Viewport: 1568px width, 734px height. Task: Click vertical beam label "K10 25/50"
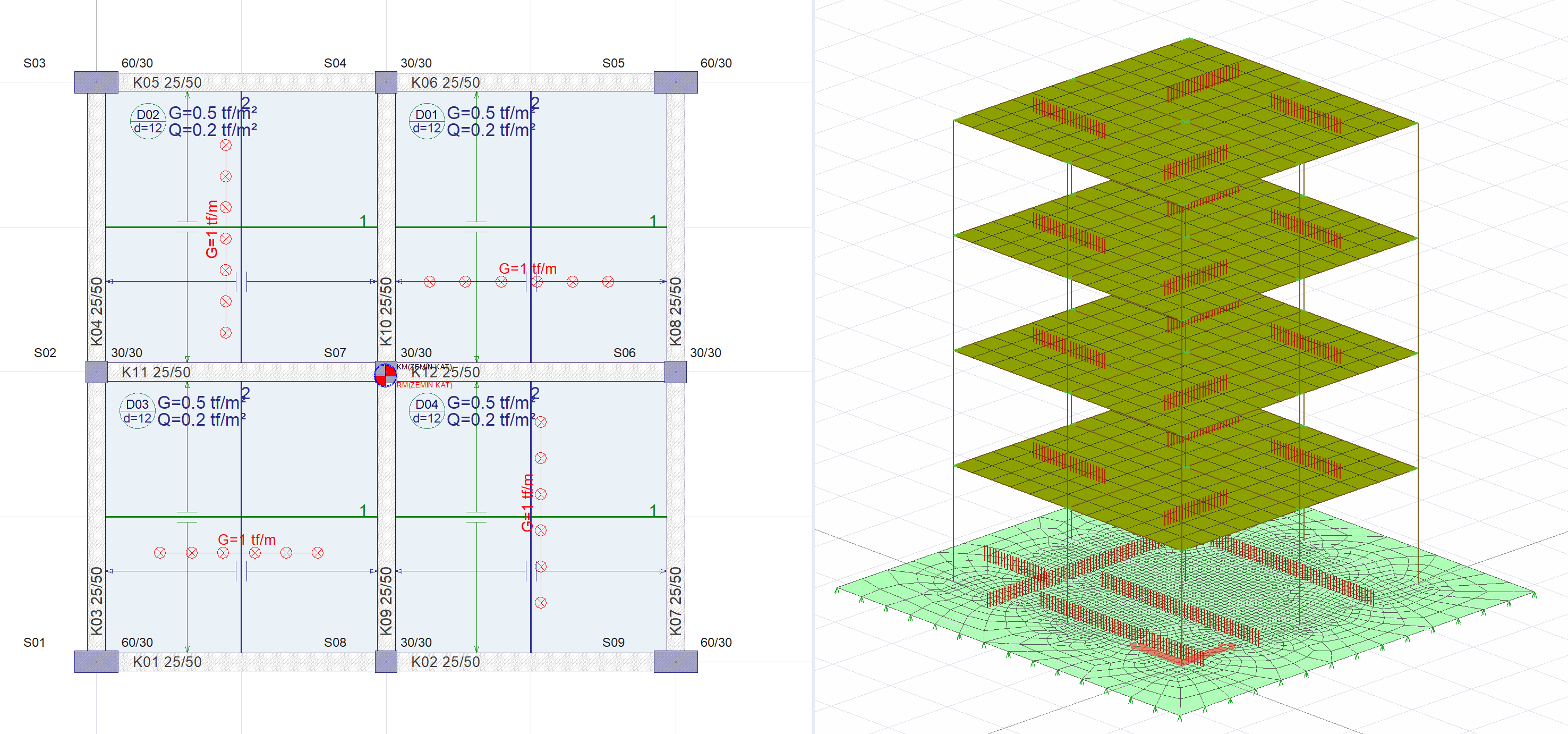coord(386,311)
